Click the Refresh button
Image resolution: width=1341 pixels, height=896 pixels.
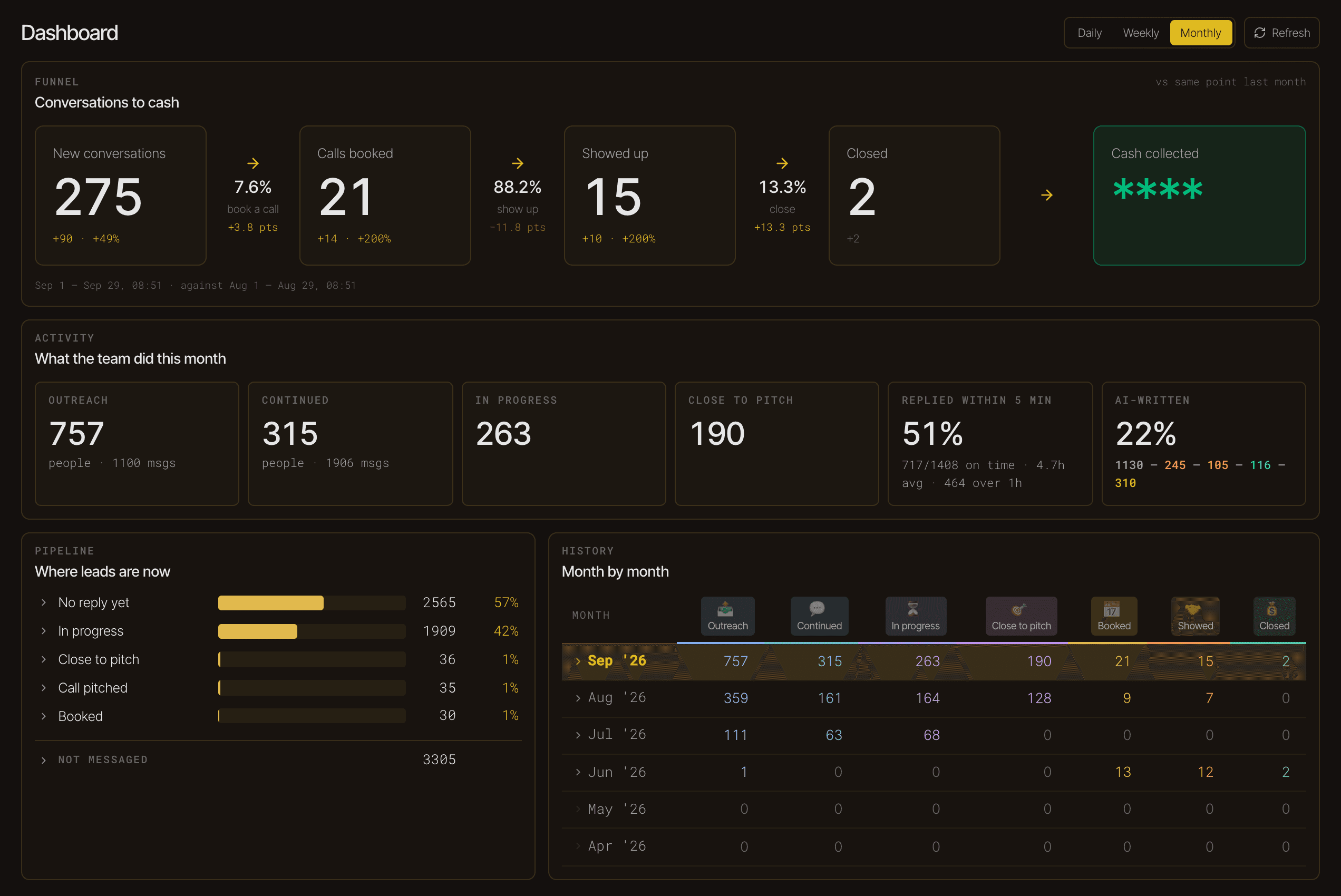pyautogui.click(x=1281, y=33)
